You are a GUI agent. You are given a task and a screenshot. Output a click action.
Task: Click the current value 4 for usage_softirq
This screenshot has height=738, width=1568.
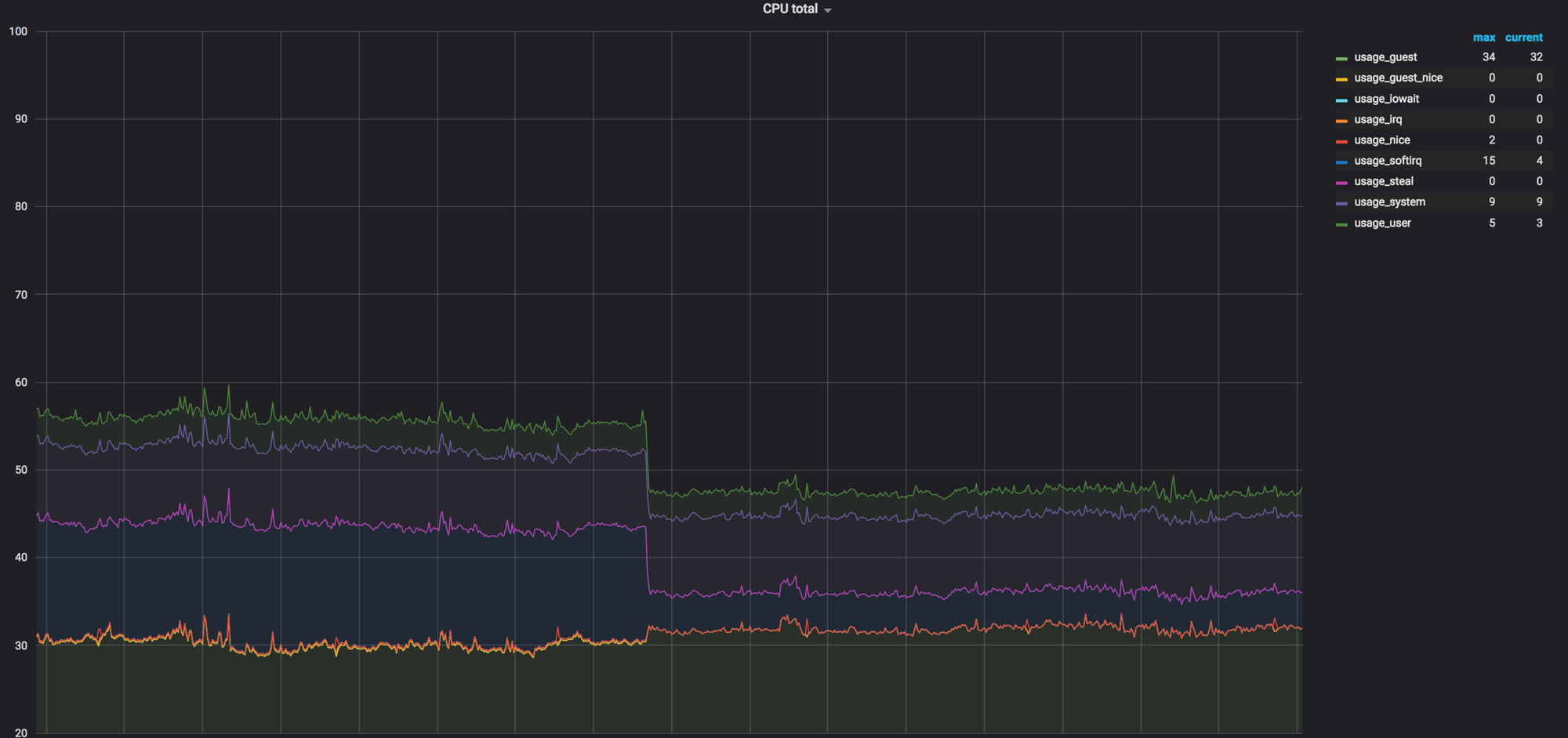1539,160
